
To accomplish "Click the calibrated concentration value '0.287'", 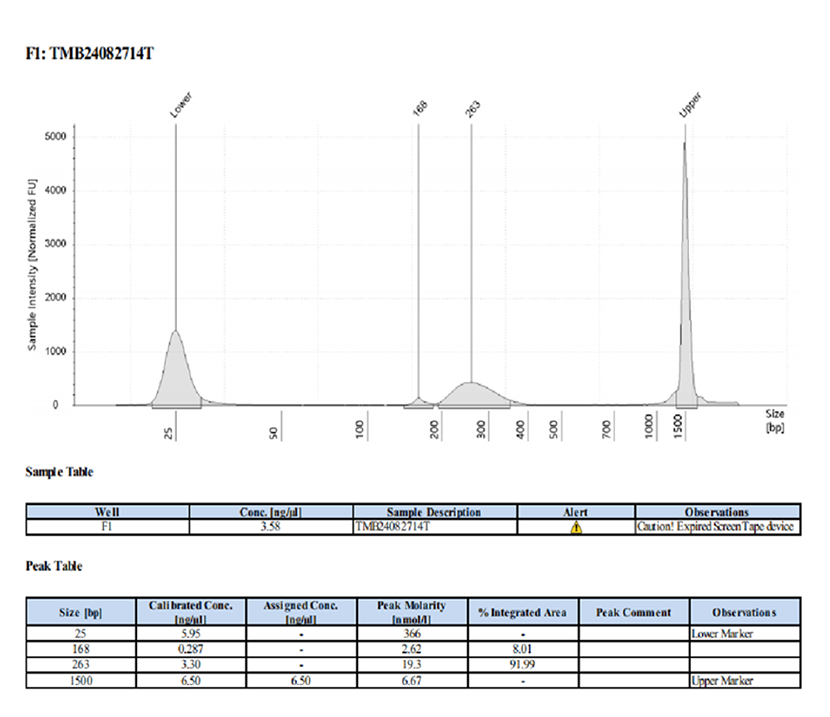I will tap(191, 649).
